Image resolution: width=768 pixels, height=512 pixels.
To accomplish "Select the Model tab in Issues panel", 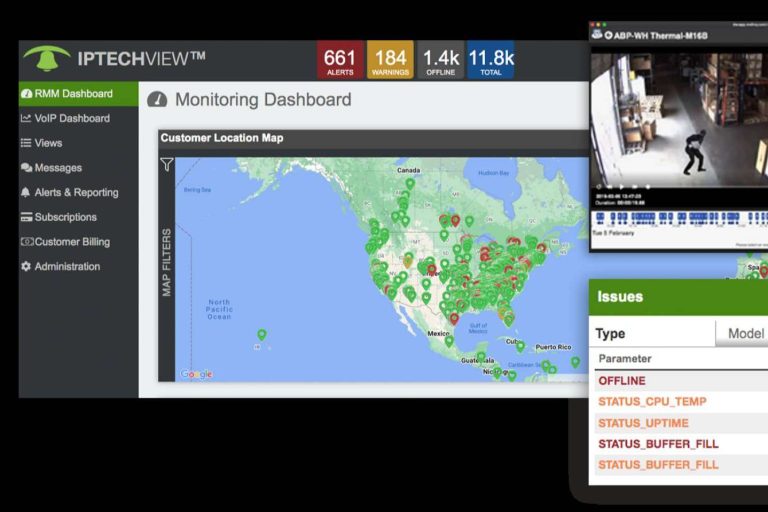I will 745,334.
